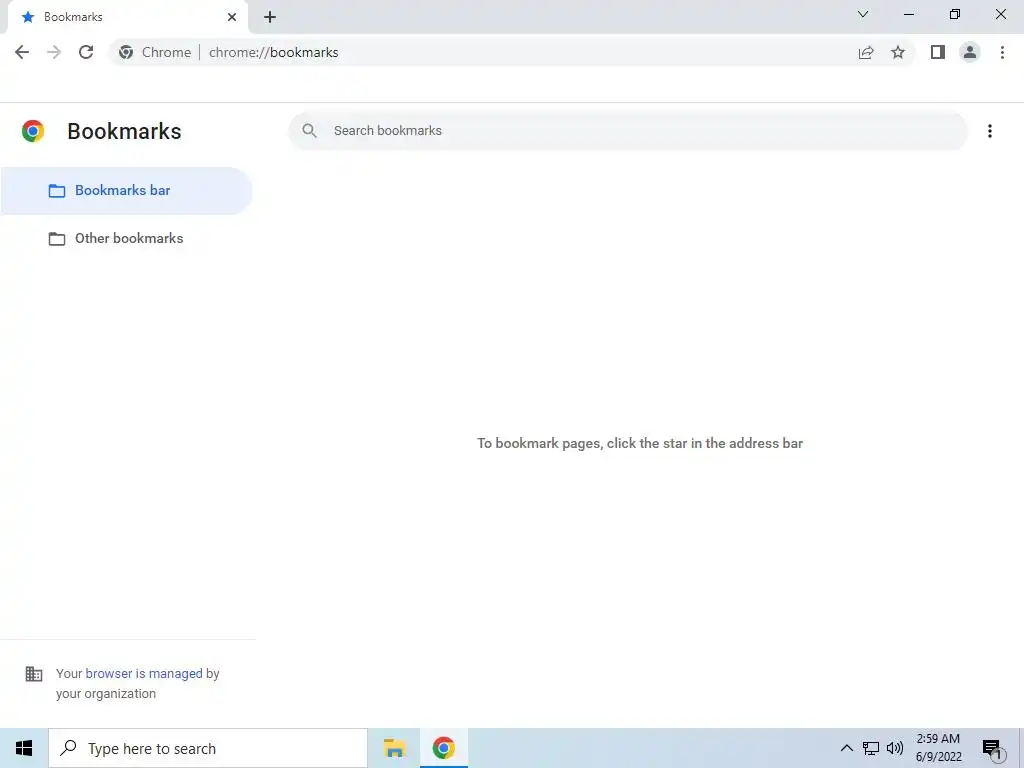Click the magnifier icon in Search bookmarks
1024x768 pixels.
tap(310, 131)
